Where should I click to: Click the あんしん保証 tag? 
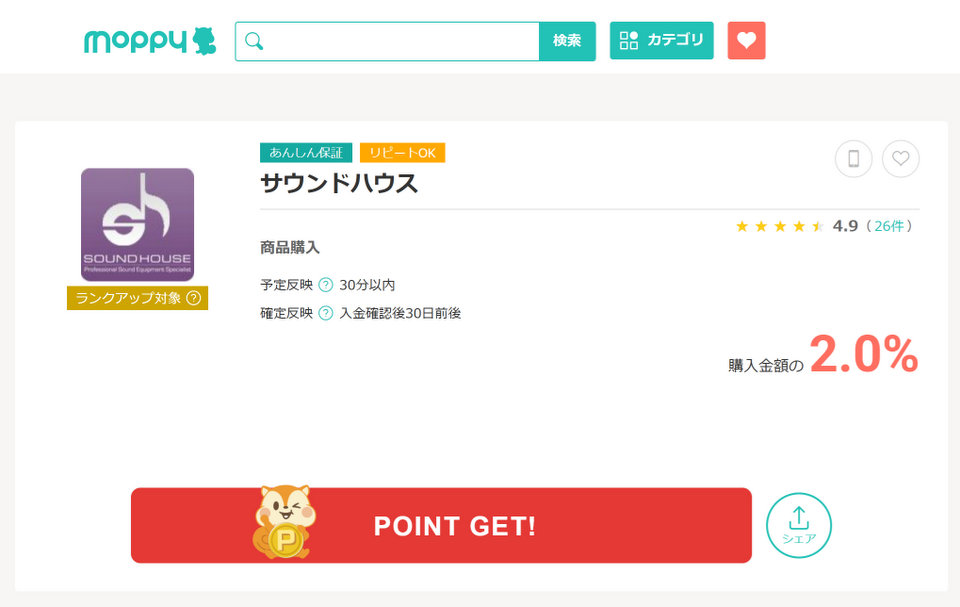(x=306, y=153)
